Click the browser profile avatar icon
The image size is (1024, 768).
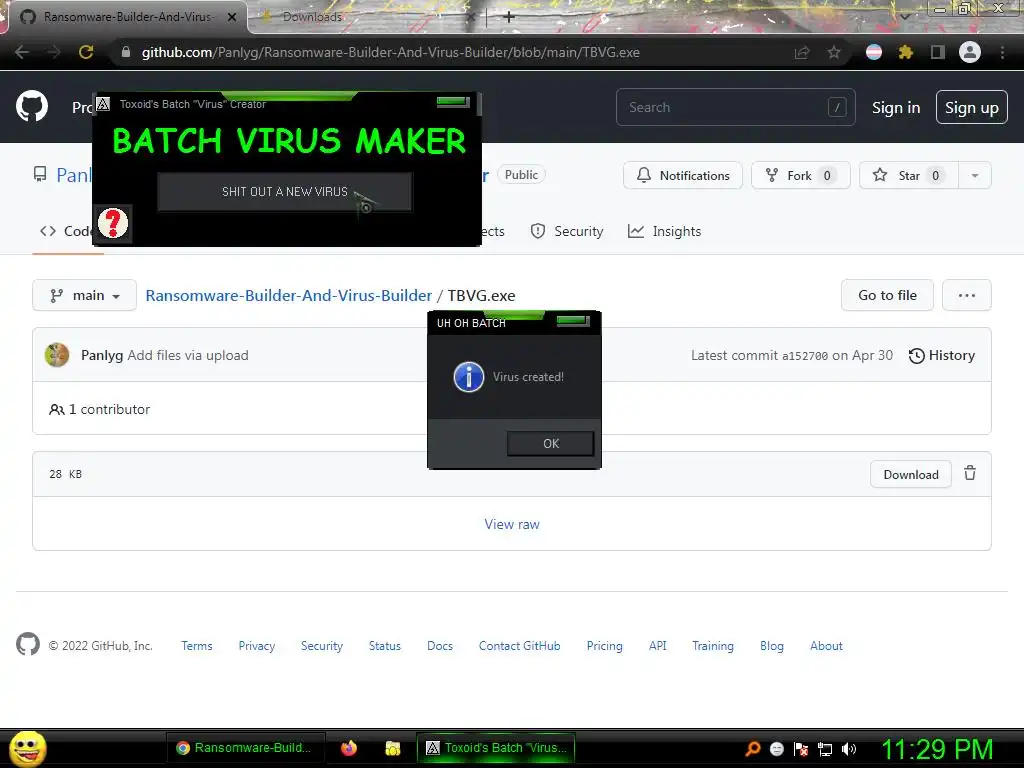(970, 52)
